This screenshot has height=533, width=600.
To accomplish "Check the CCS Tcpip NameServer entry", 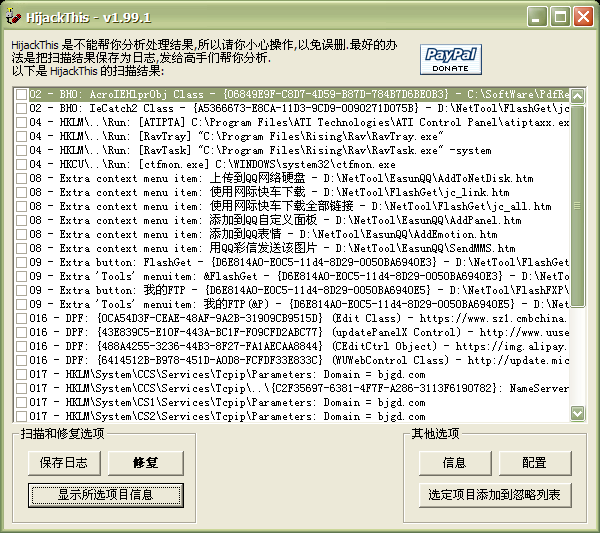I will pos(21,388).
